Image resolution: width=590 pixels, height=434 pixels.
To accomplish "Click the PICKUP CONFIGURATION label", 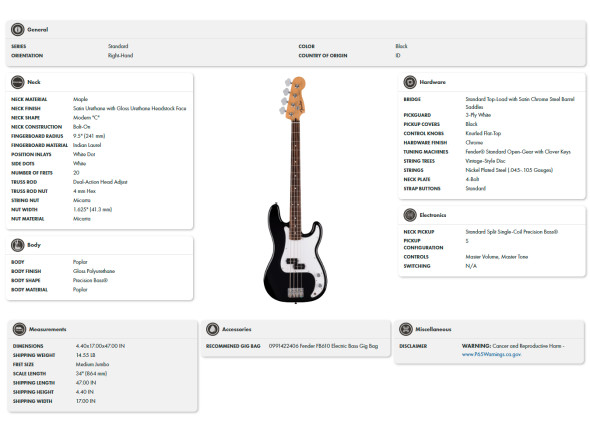I will coord(423,244).
